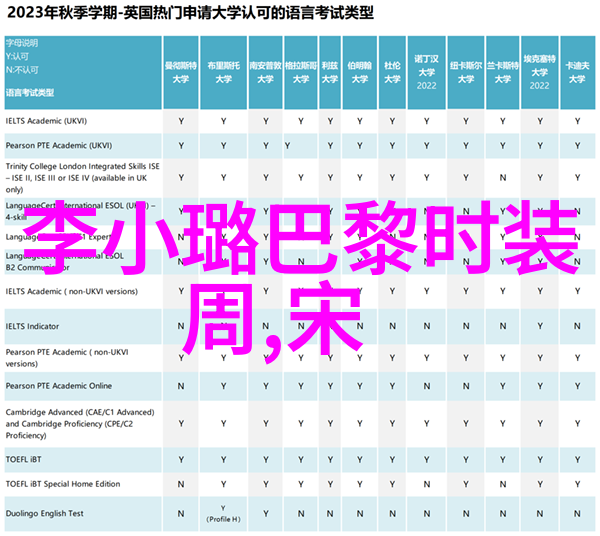Viewport: 600px width, 536px height.
Task: Click the 兰卡斯特大学 column header
Action: click(502, 72)
